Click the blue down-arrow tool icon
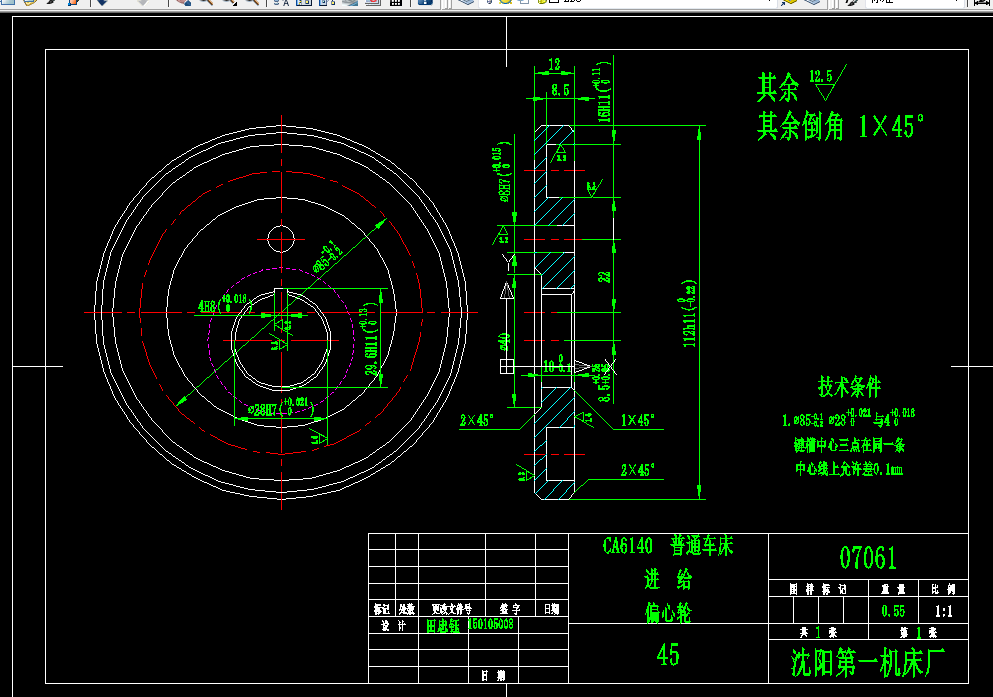The image size is (993, 697). pyautogui.click(x=102, y=5)
